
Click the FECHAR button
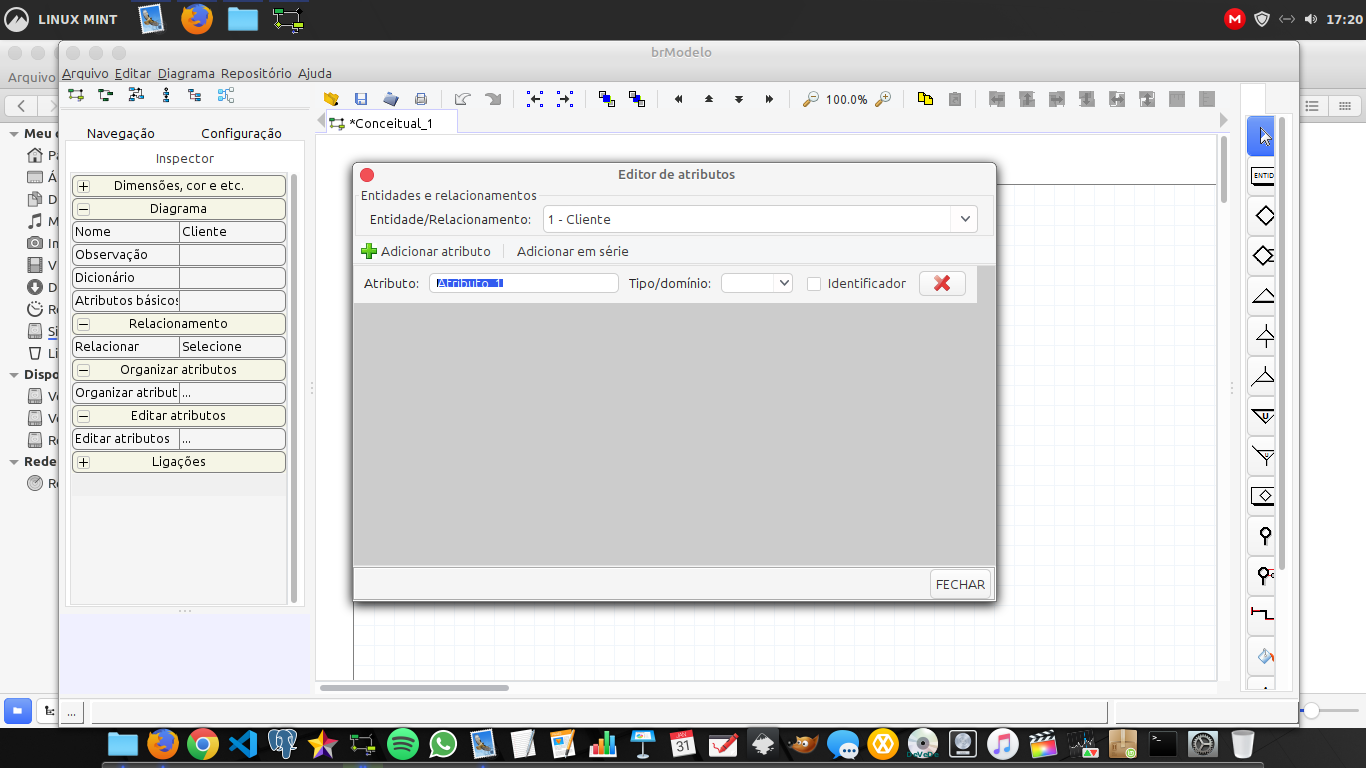[x=960, y=584]
